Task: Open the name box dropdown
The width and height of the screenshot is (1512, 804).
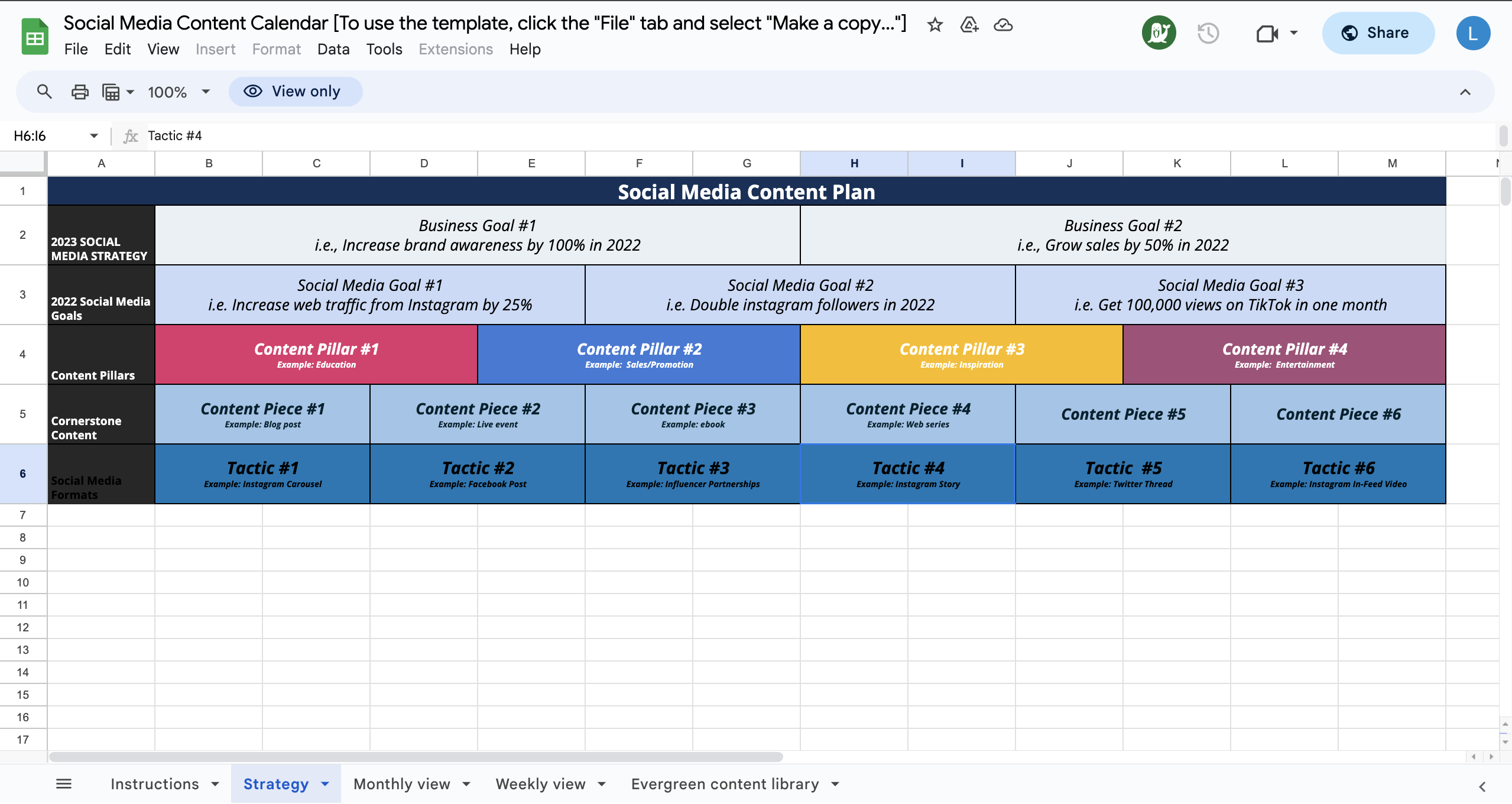Action: tap(93, 135)
